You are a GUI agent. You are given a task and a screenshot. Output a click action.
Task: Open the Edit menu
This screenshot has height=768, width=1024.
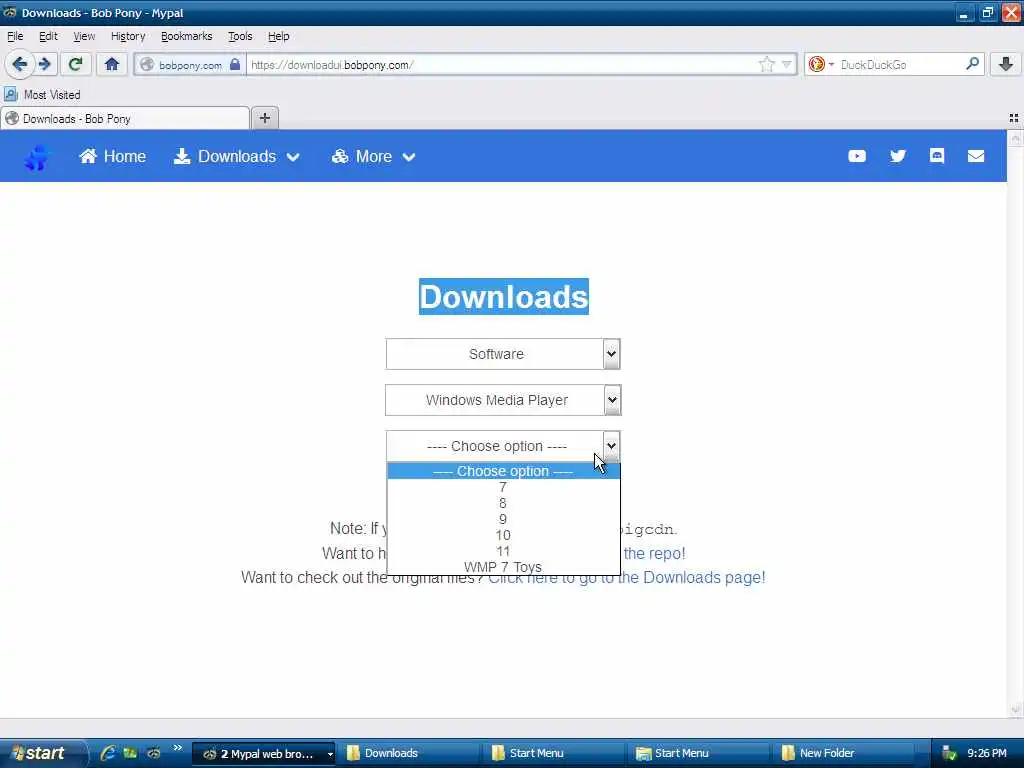coord(48,36)
